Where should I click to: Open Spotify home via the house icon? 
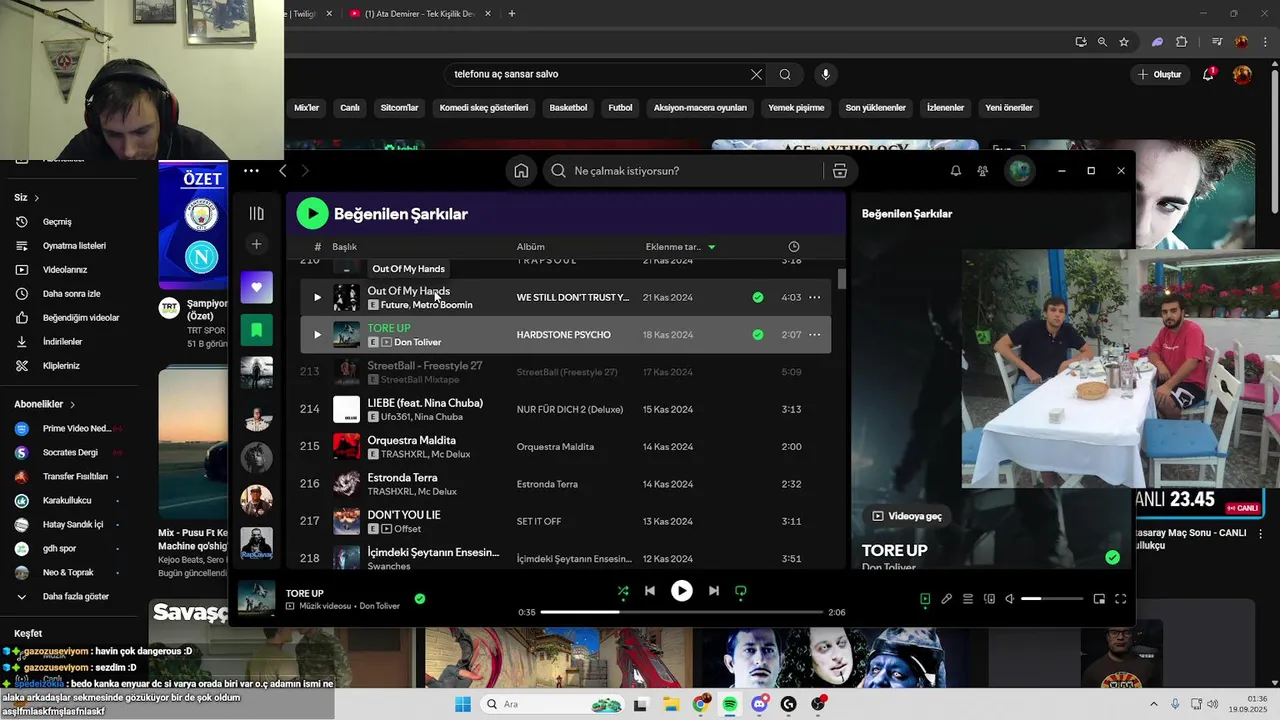[x=521, y=171]
